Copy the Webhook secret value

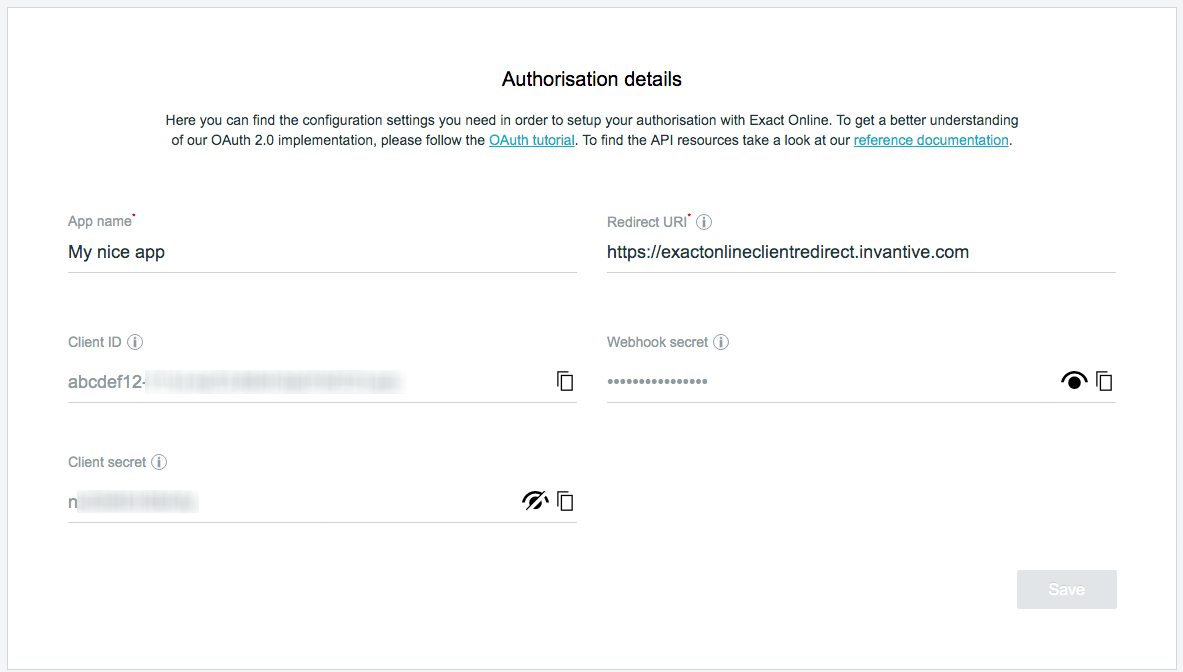(x=1105, y=382)
